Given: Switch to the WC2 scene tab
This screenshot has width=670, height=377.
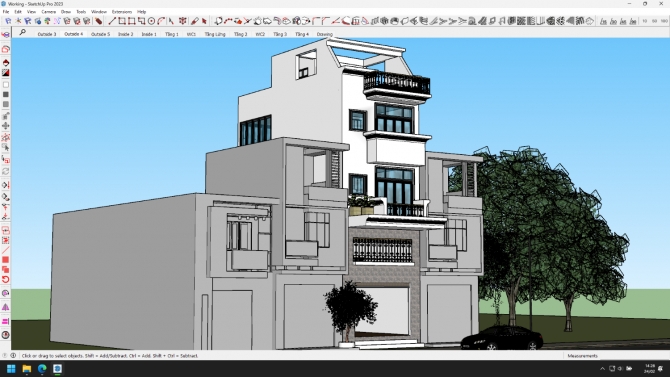Looking at the screenshot, I should (x=260, y=34).
